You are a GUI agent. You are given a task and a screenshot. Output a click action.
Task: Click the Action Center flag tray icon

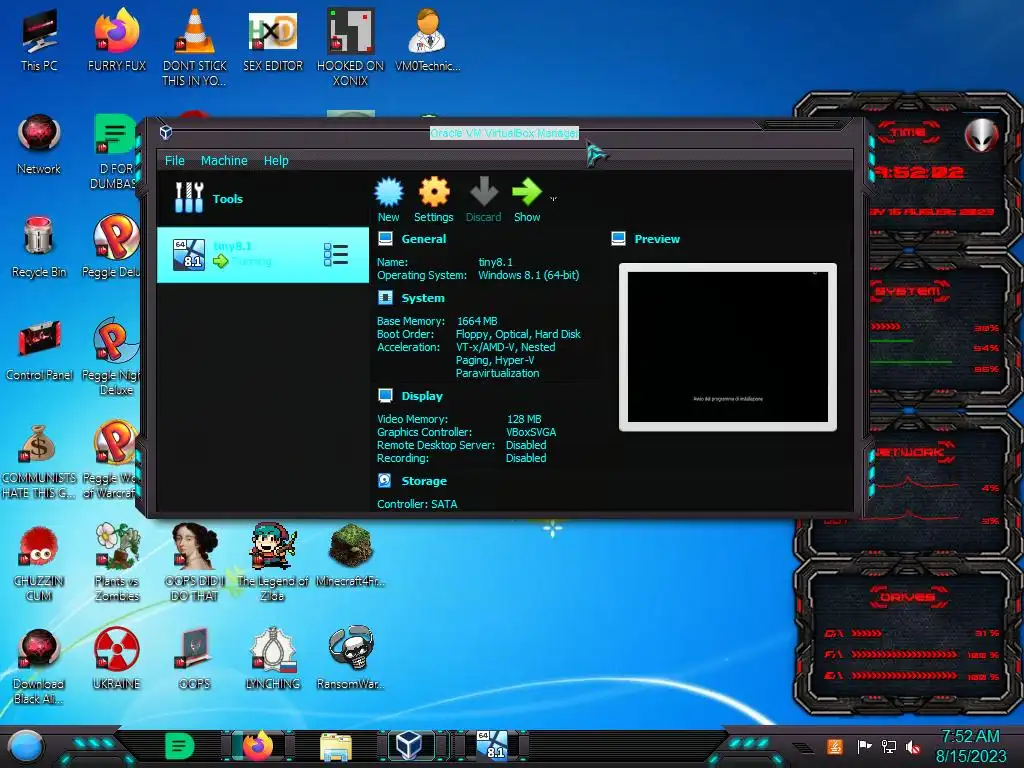(864, 746)
